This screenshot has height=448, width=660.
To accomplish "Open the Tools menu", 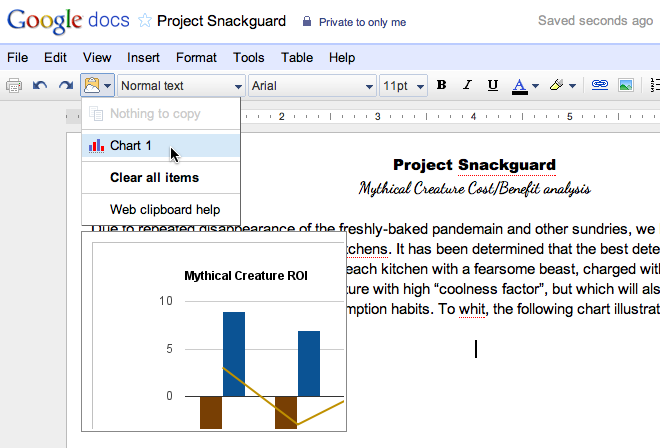I will pyautogui.click(x=248, y=57).
